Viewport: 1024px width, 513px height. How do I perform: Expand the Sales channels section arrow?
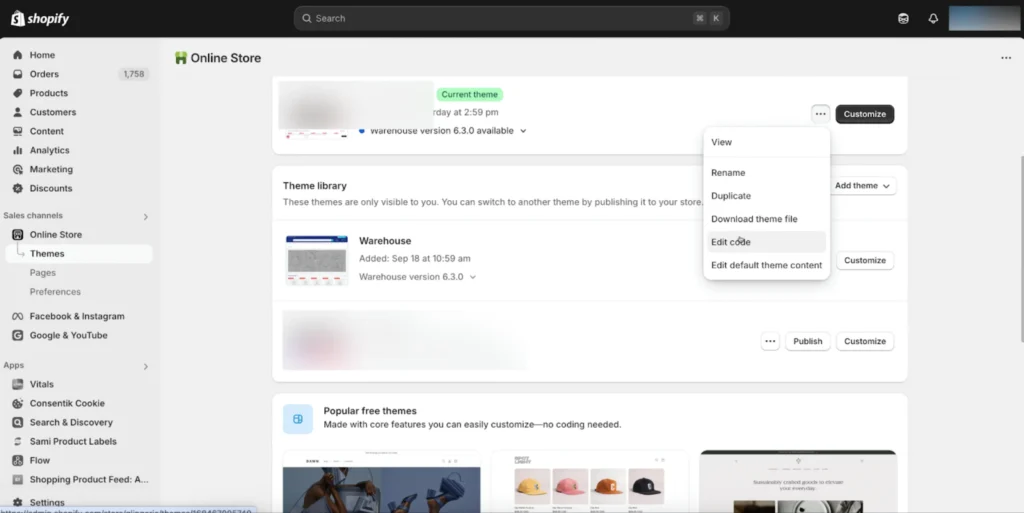pos(146,216)
